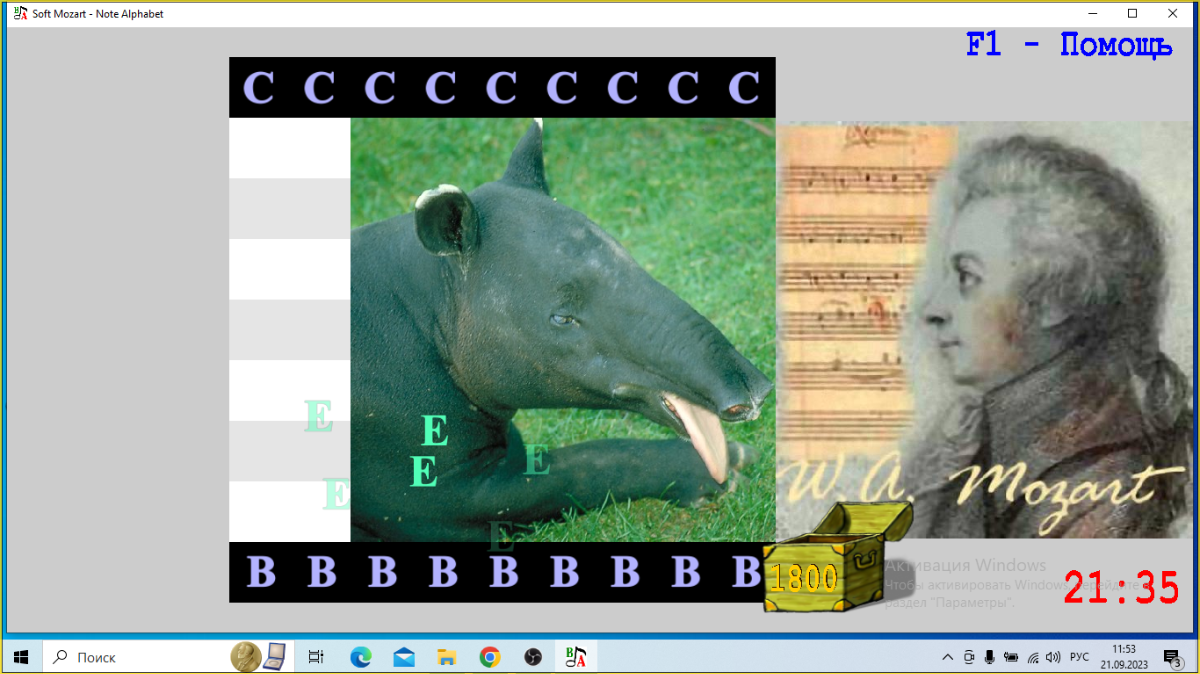The image size is (1200, 674).
Task: Click the Meet Now camera tray icon
Action: coord(969,657)
